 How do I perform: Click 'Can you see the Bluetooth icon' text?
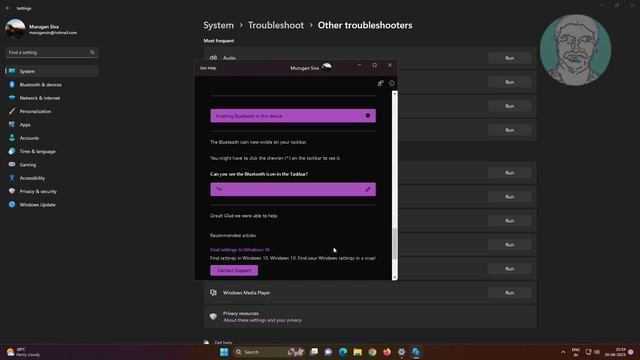[259, 174]
